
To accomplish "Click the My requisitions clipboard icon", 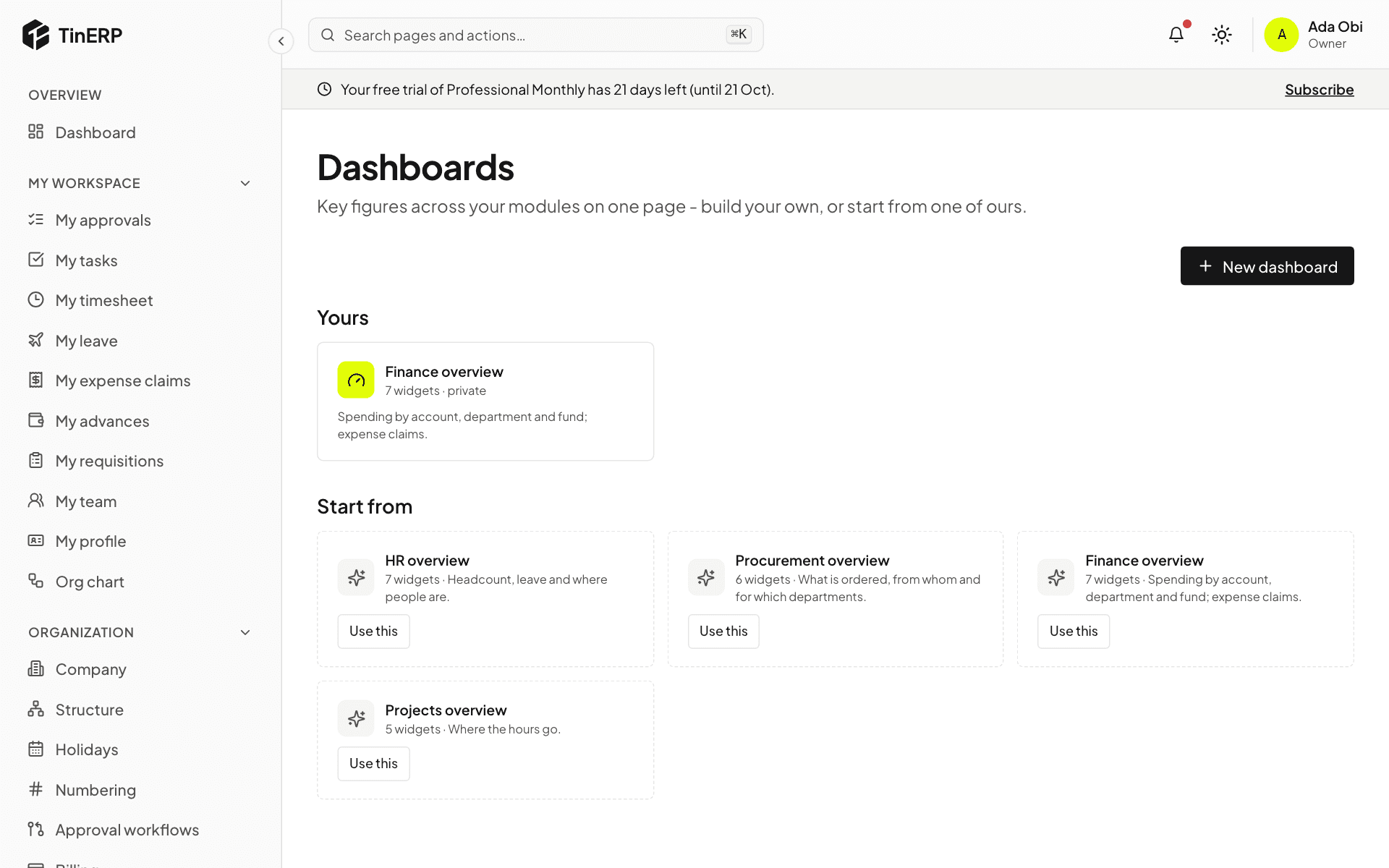I will (35, 460).
